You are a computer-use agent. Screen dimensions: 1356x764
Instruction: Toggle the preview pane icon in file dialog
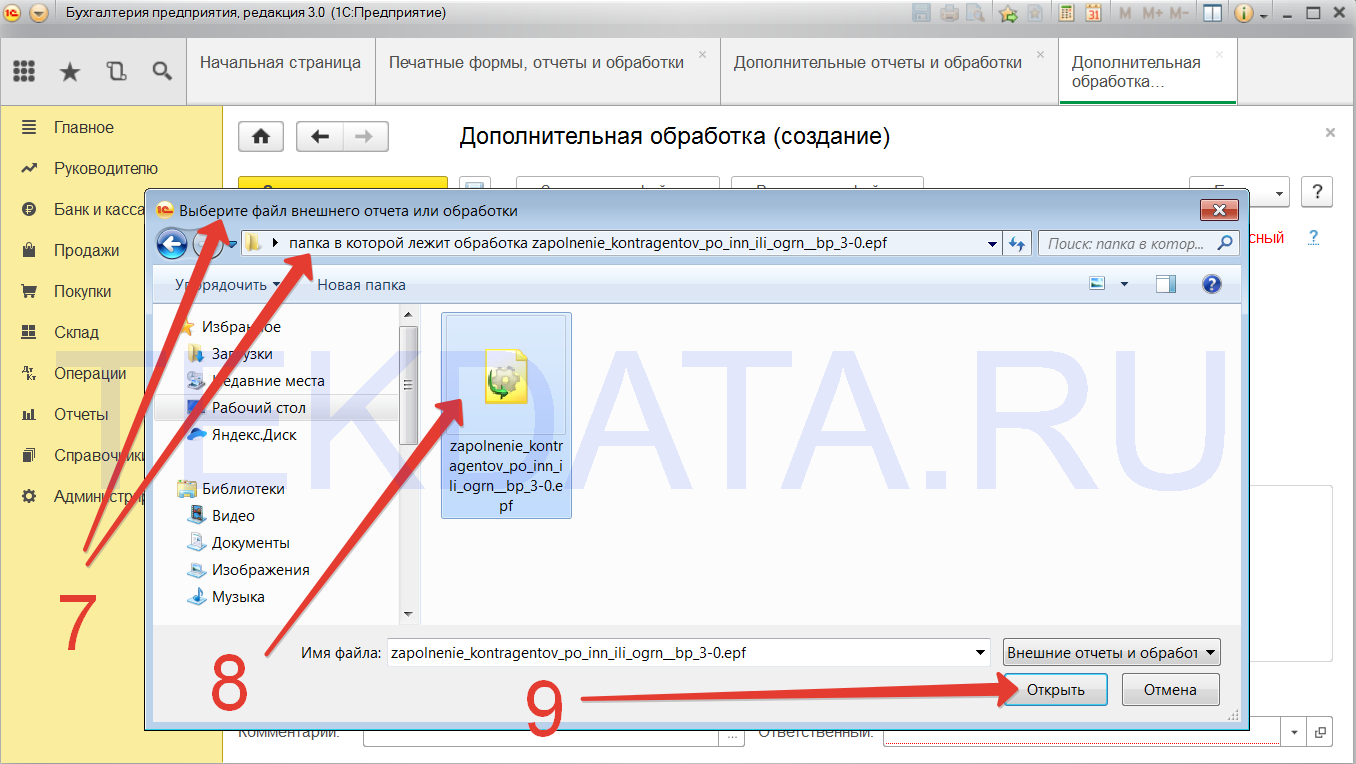(1165, 285)
